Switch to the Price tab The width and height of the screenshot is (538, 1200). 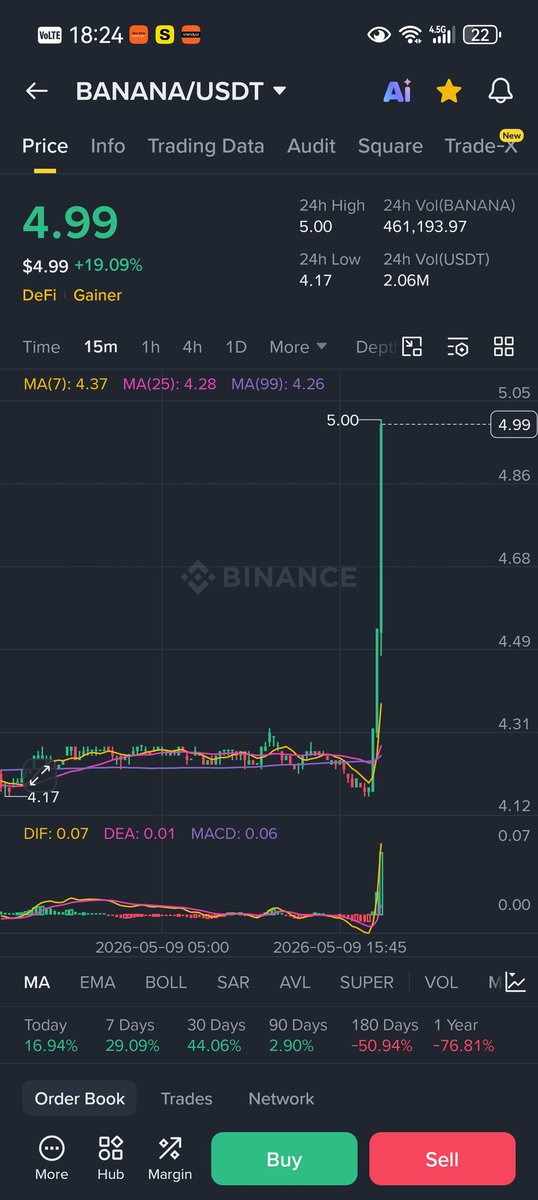tap(45, 146)
